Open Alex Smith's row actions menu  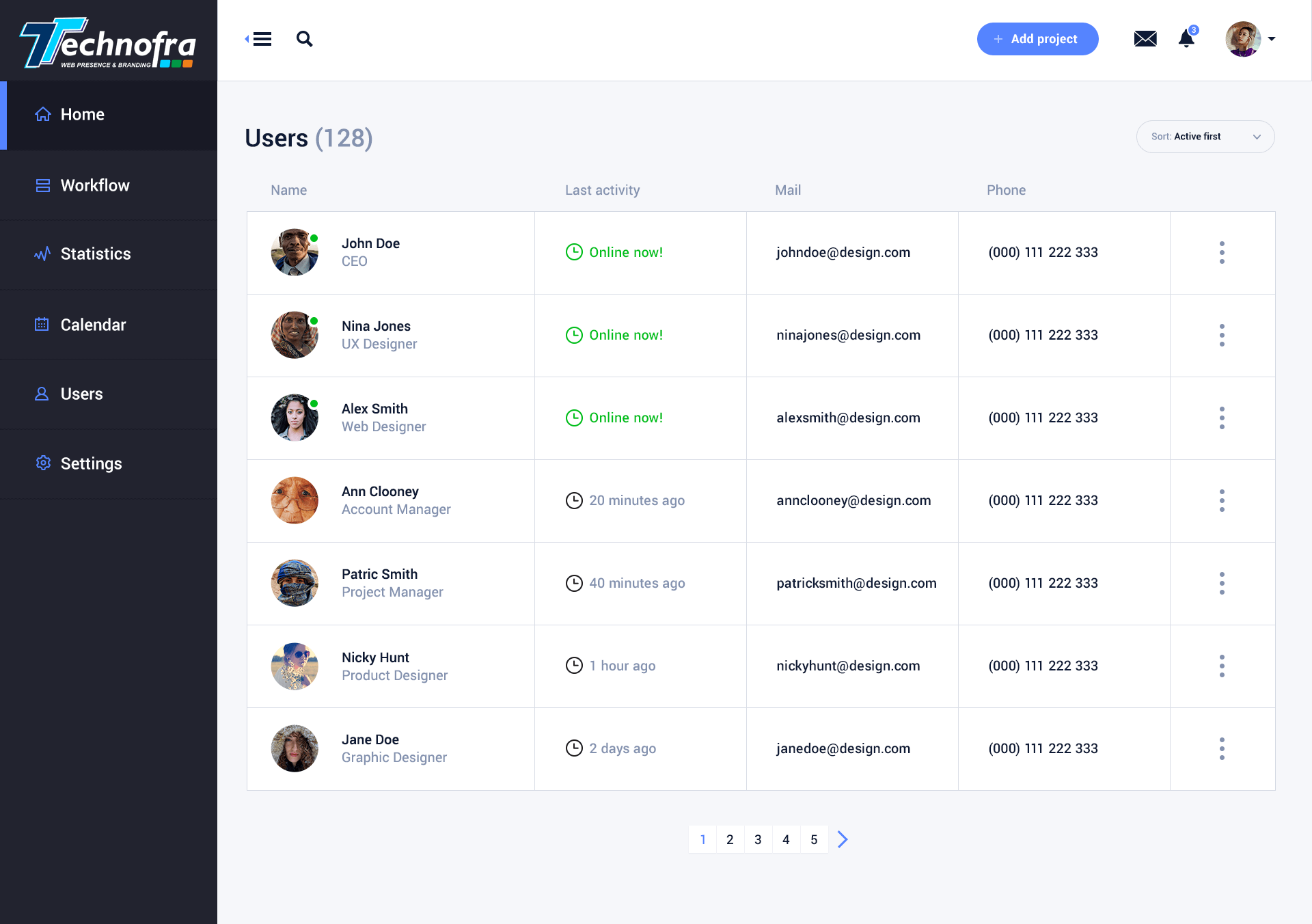(1222, 418)
